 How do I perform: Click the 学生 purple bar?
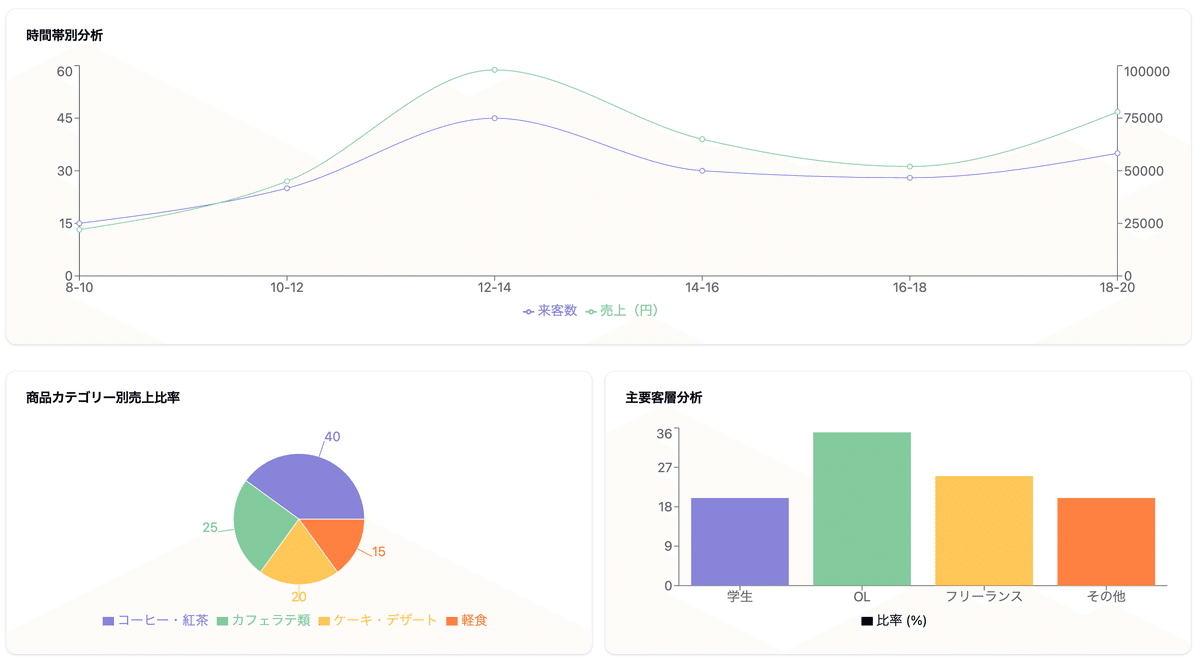point(740,541)
